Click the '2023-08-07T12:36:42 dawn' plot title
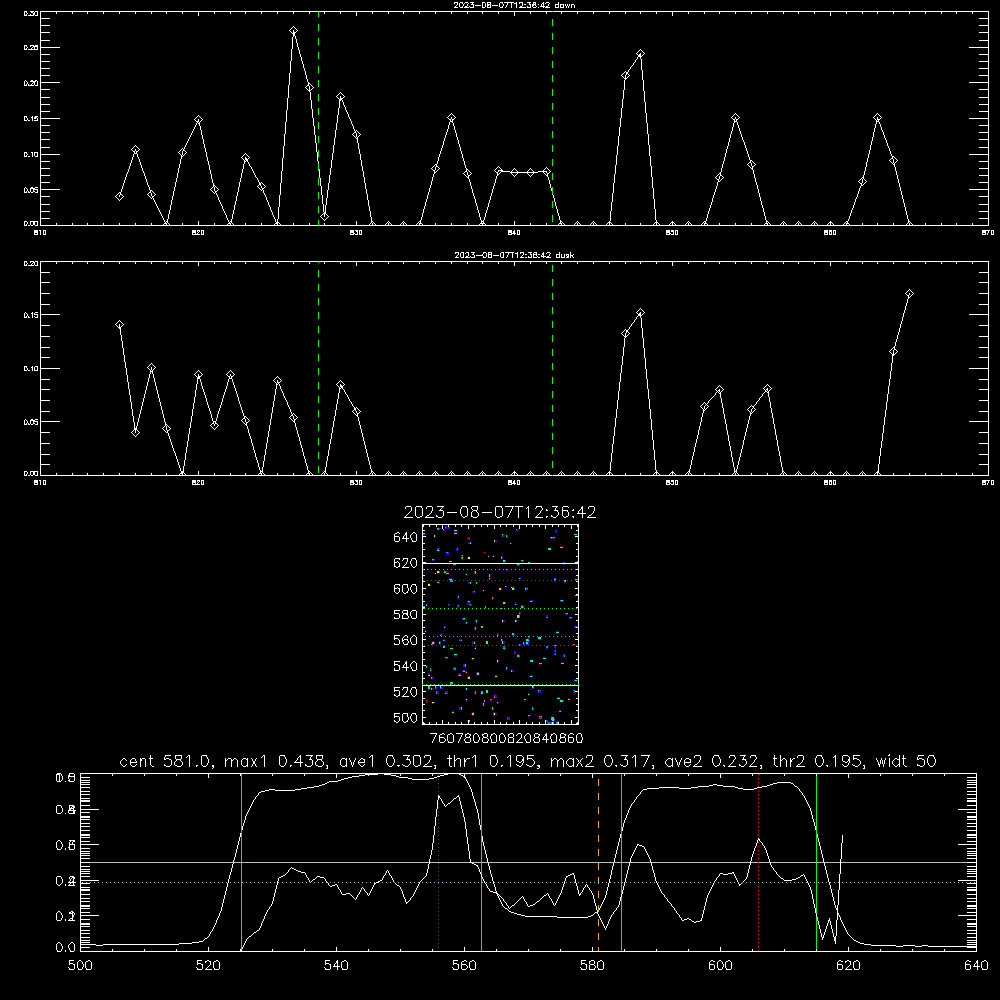 (x=514, y=5)
